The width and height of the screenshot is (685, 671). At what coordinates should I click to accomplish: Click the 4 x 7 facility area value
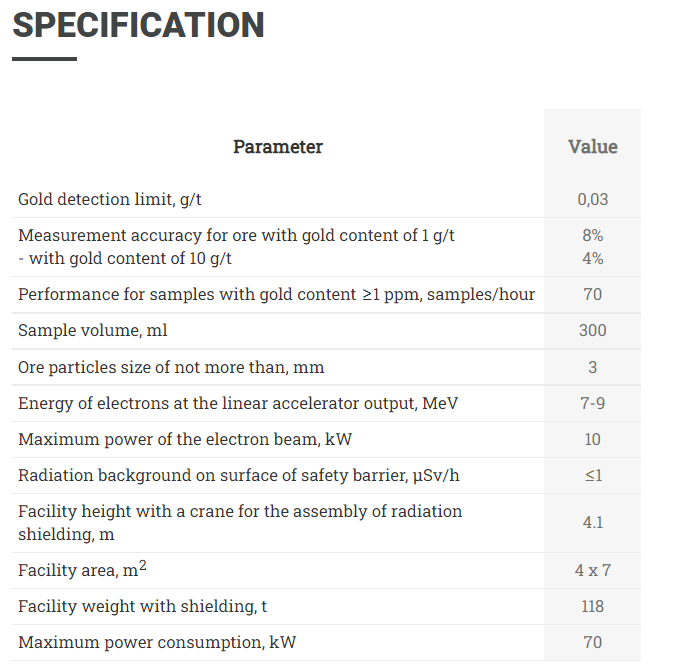(593, 570)
